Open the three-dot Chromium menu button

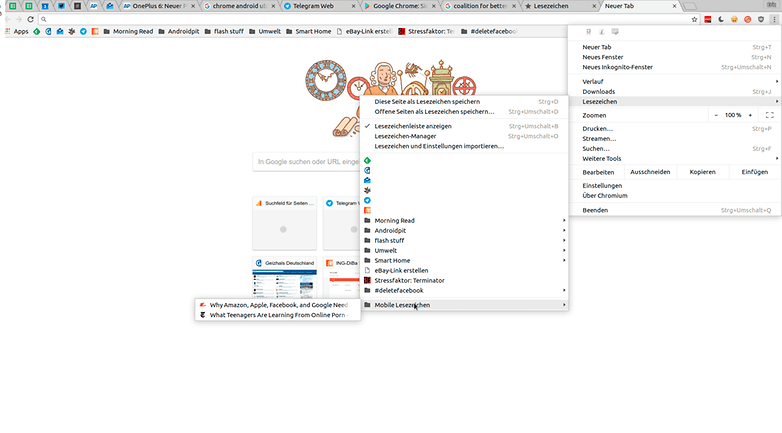pyautogui.click(x=774, y=19)
